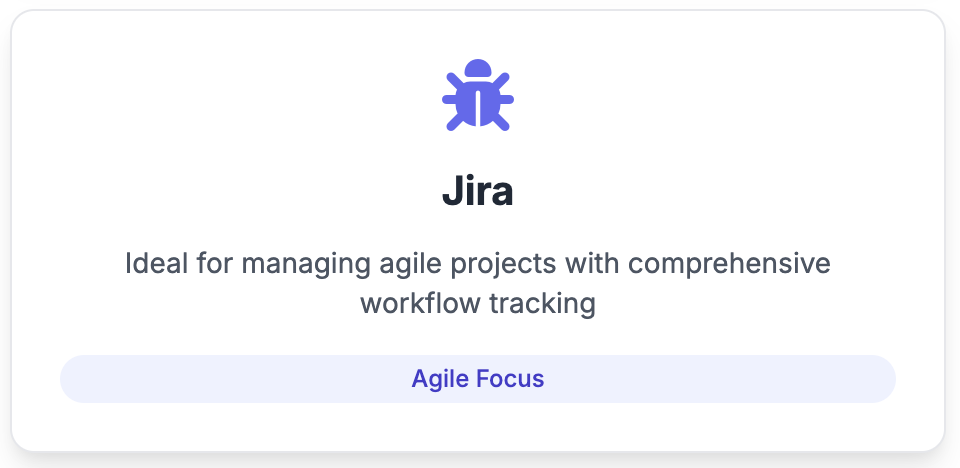Choose the Jira tool card
The image size is (960, 468).
pyautogui.click(x=478, y=230)
